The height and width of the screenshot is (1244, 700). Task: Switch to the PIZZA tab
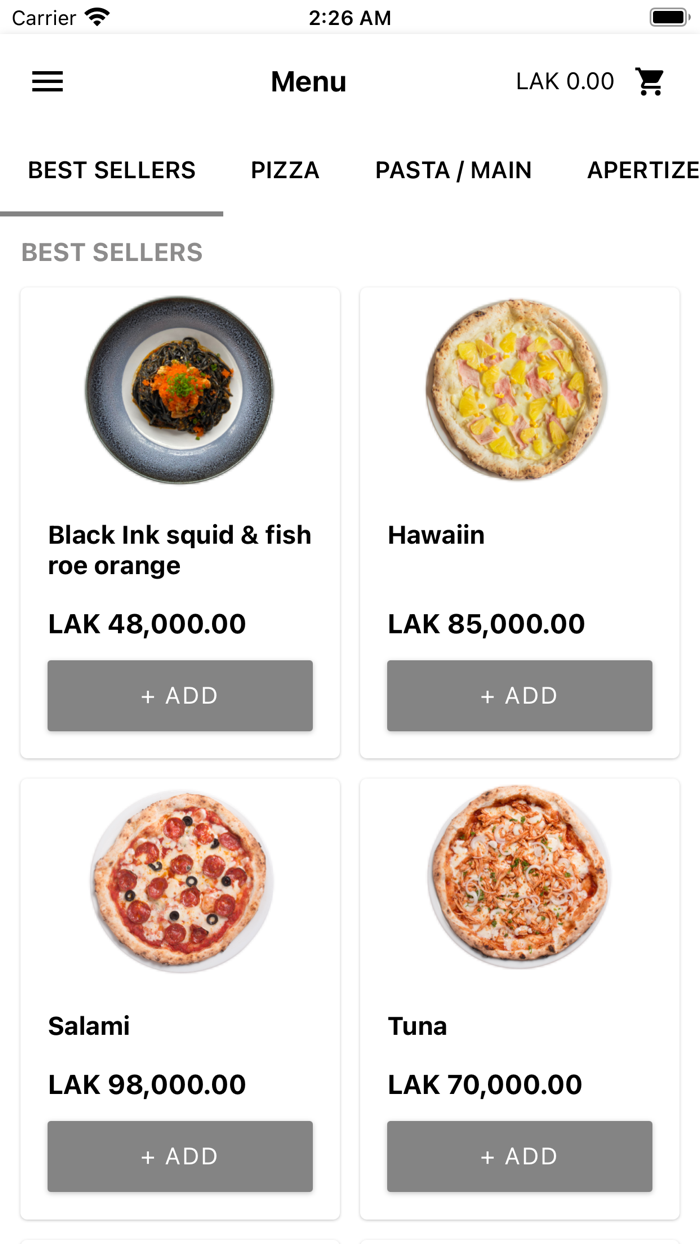tap(285, 171)
